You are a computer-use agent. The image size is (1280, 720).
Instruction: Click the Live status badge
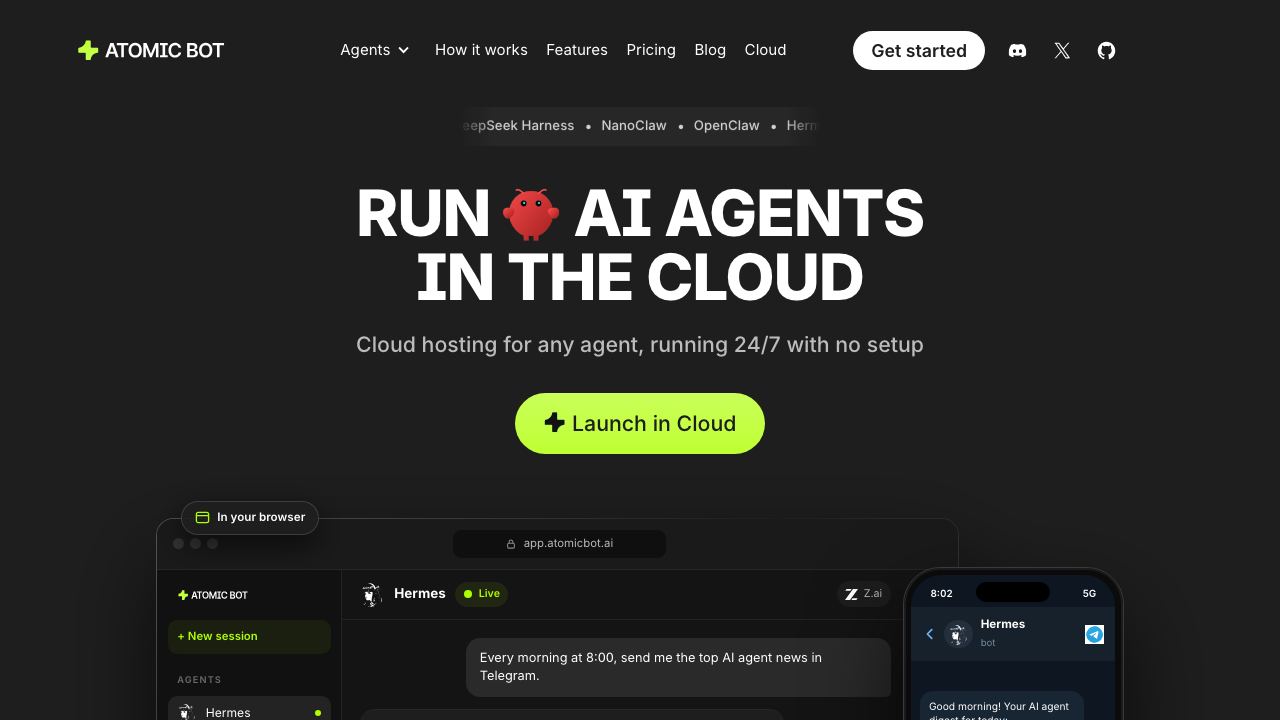click(482, 594)
